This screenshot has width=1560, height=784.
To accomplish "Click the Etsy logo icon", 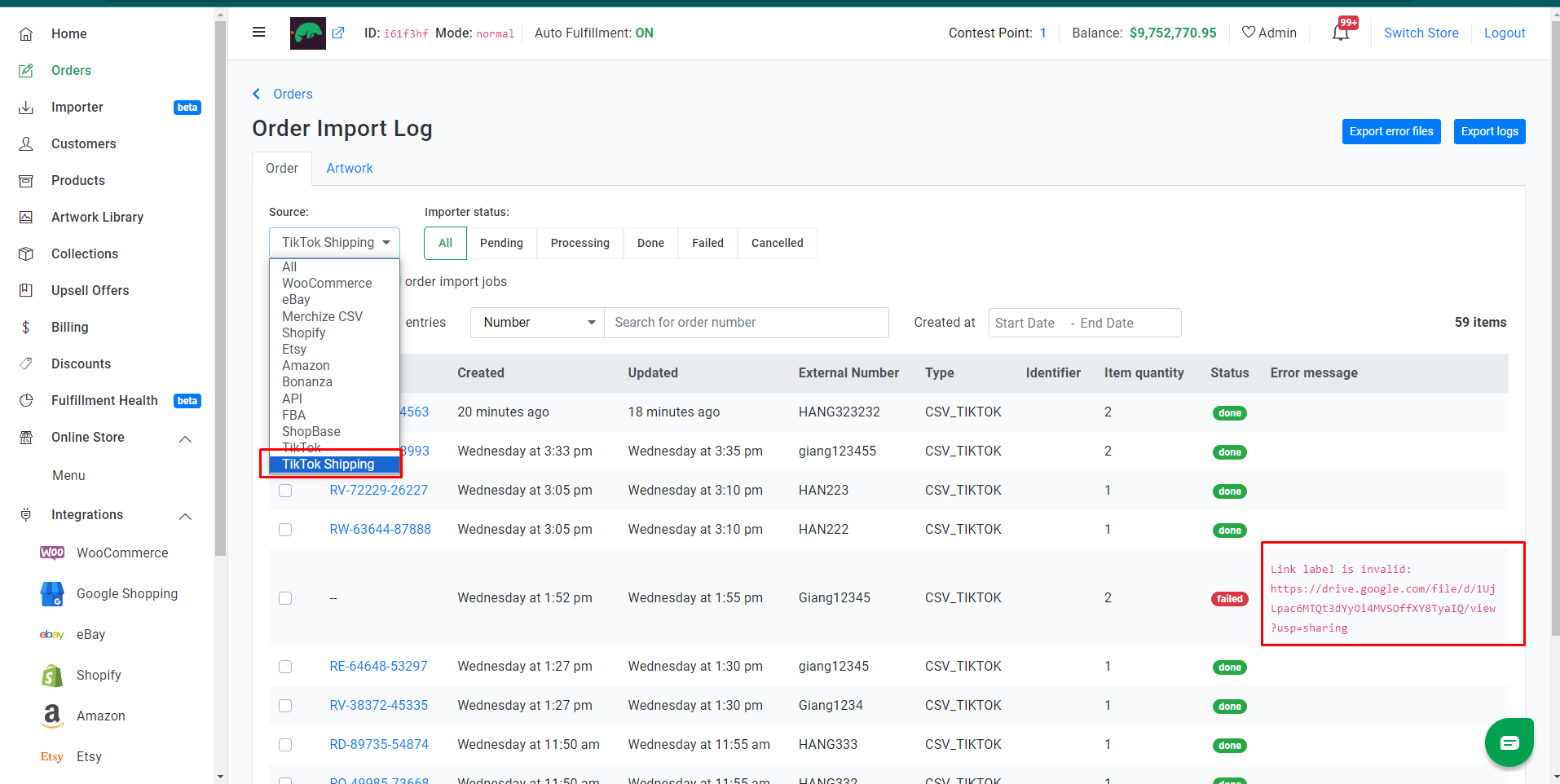I will click(x=52, y=757).
